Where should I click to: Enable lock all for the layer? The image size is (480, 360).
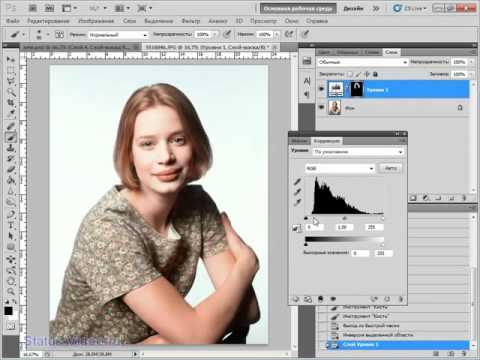375,74
